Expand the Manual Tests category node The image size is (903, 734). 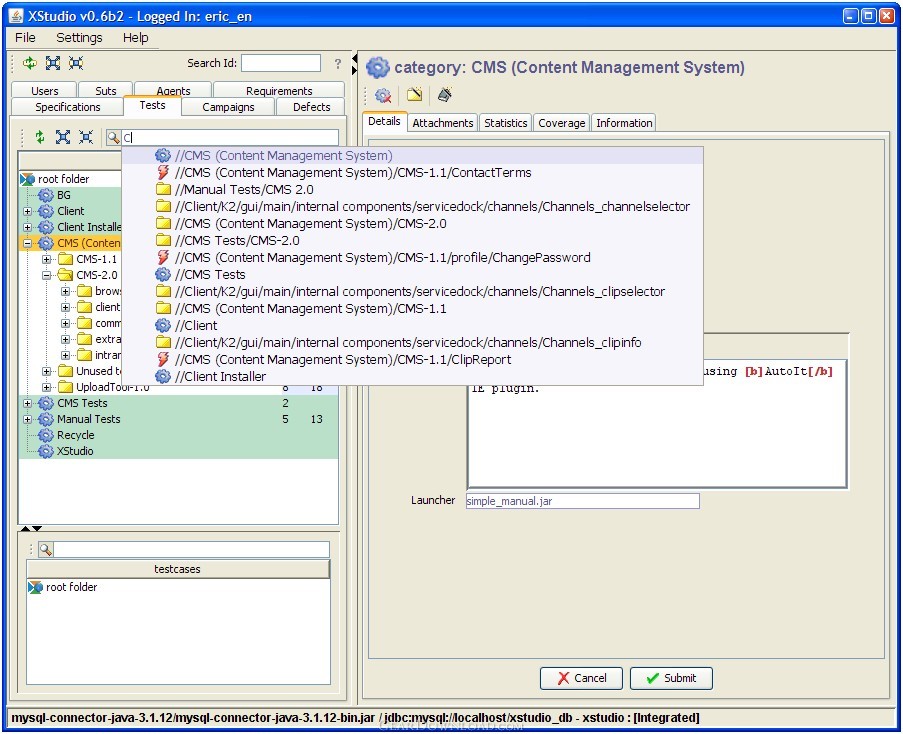(x=27, y=420)
